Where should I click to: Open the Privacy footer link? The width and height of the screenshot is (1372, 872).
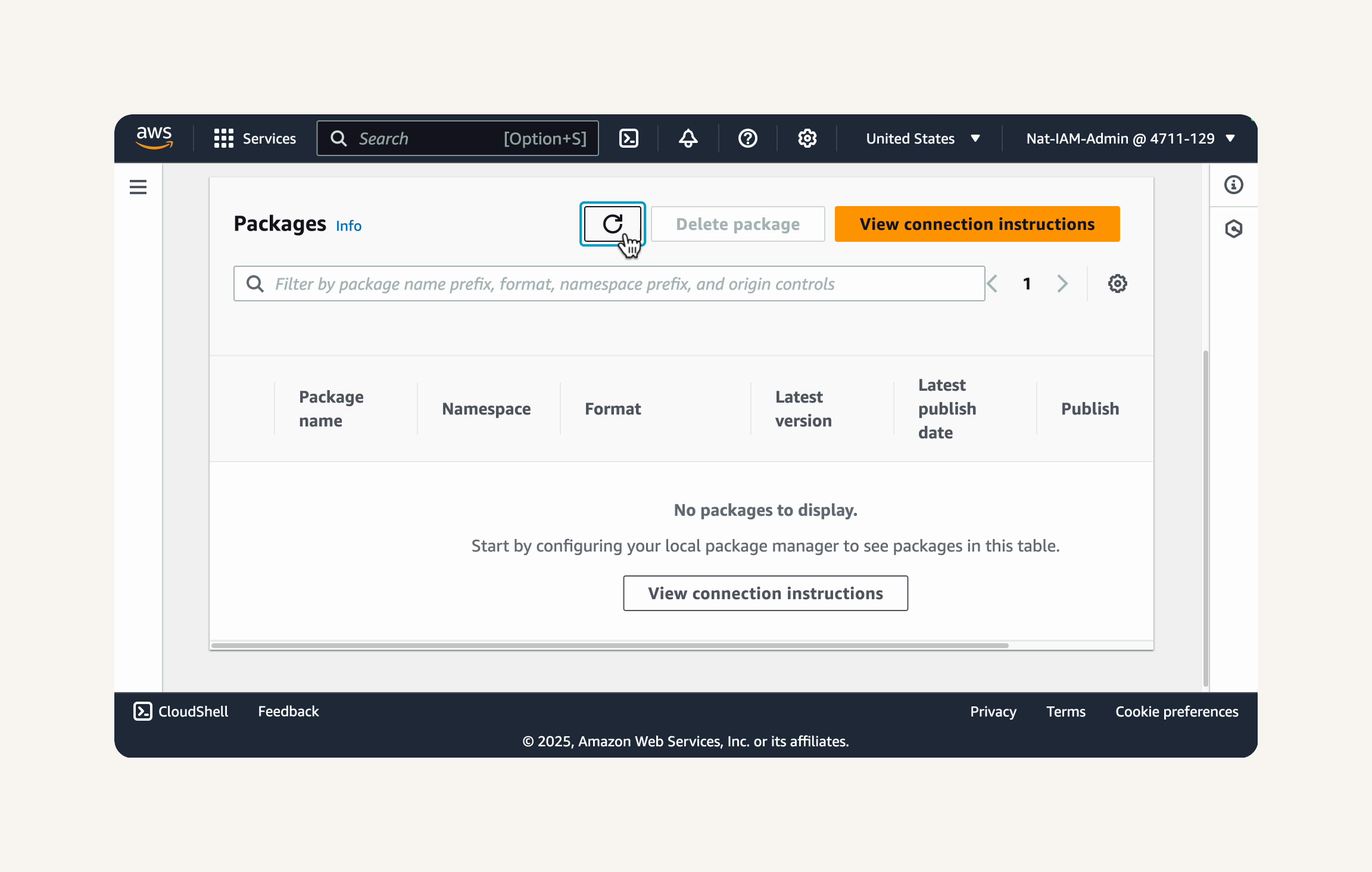[993, 711]
